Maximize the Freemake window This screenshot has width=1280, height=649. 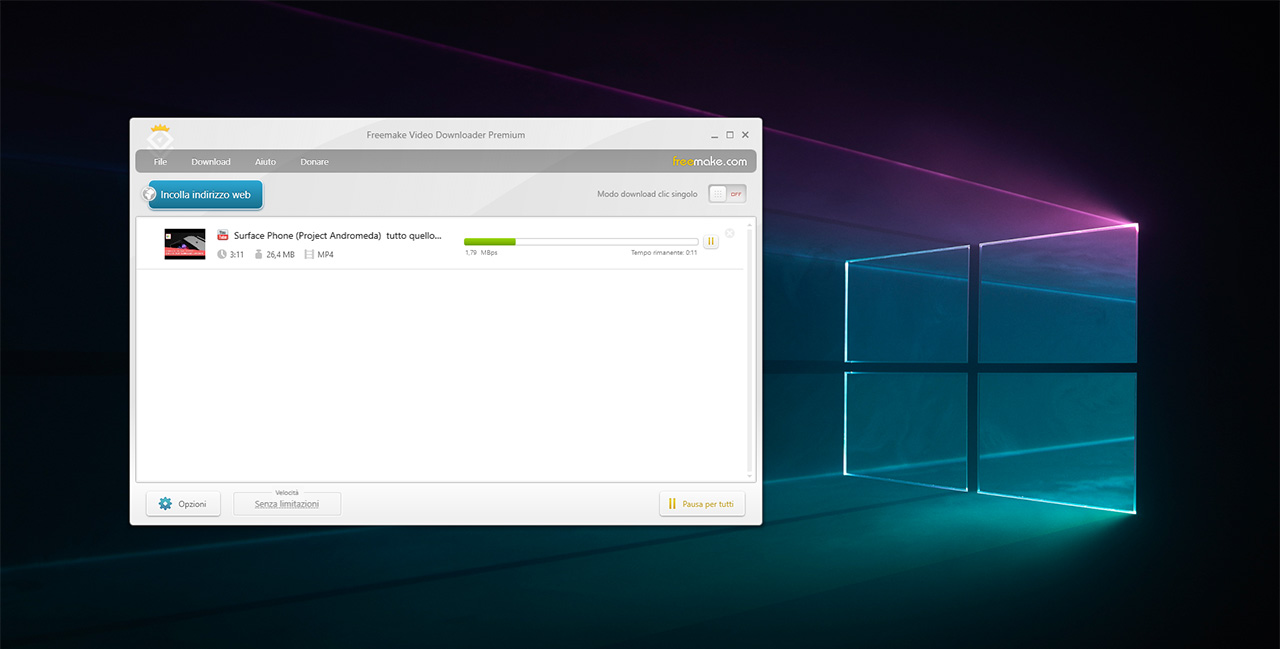pos(730,134)
